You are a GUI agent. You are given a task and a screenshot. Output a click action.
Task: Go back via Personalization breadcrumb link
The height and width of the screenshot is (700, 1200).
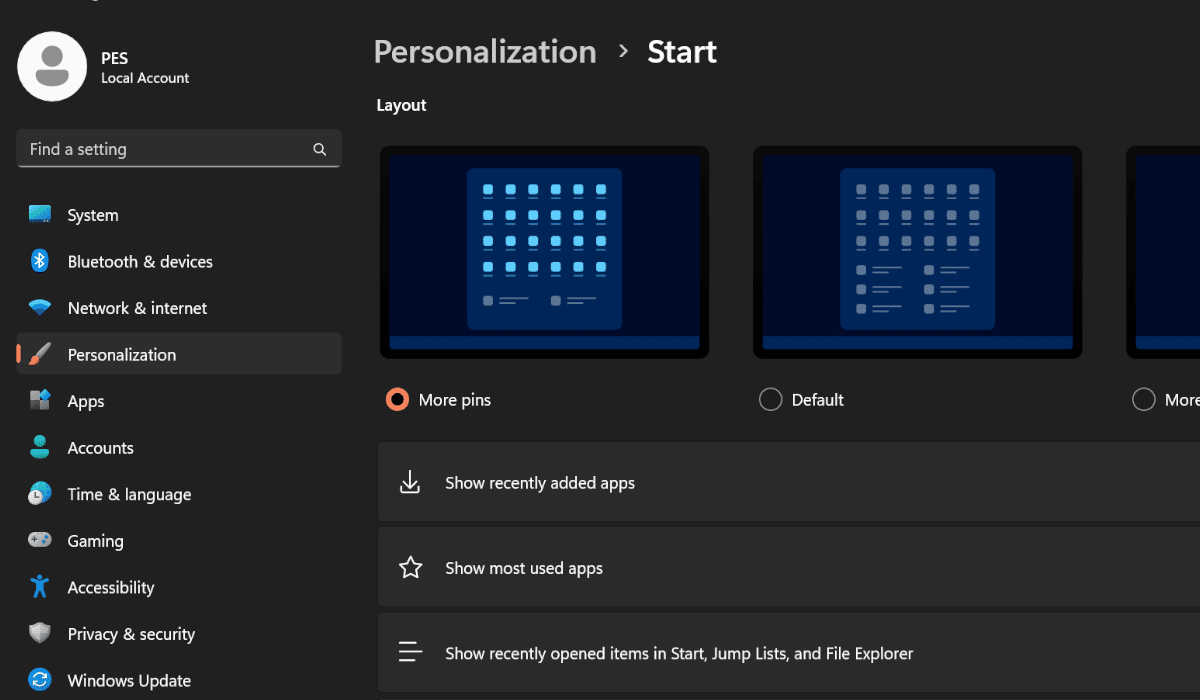click(485, 52)
